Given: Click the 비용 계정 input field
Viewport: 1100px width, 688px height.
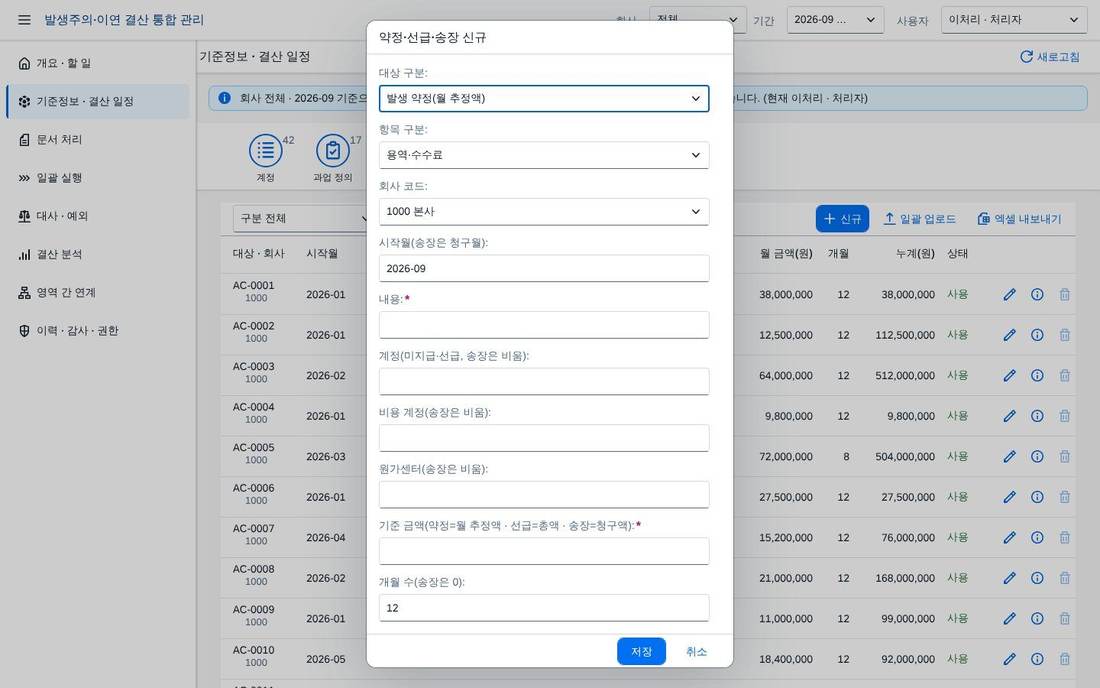Looking at the screenshot, I should tap(544, 438).
